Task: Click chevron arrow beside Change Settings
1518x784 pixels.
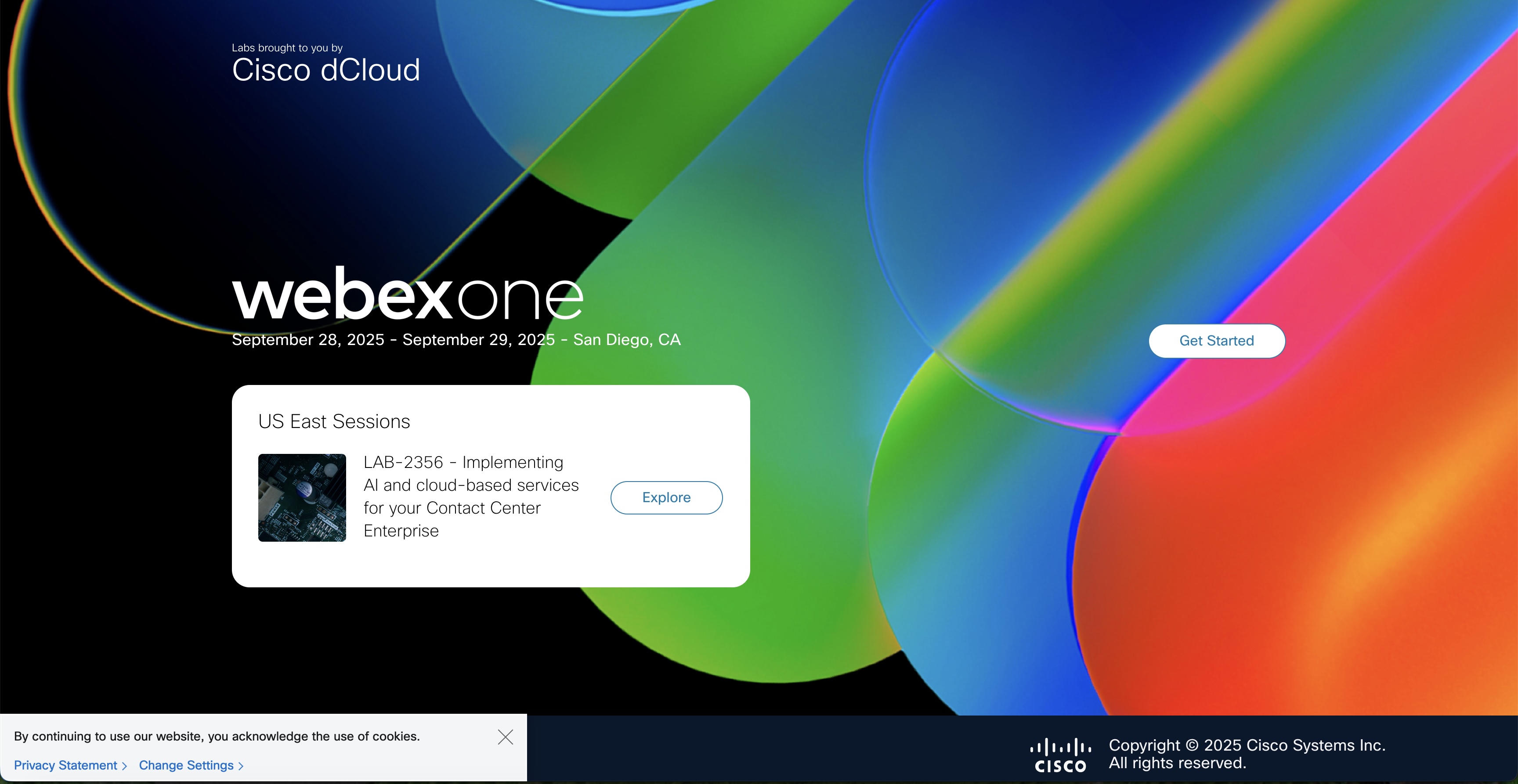Action: coord(241,766)
